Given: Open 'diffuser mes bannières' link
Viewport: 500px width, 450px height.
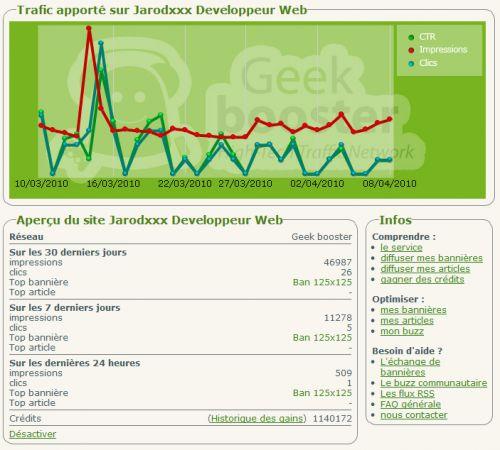Looking at the screenshot, I should (431, 258).
